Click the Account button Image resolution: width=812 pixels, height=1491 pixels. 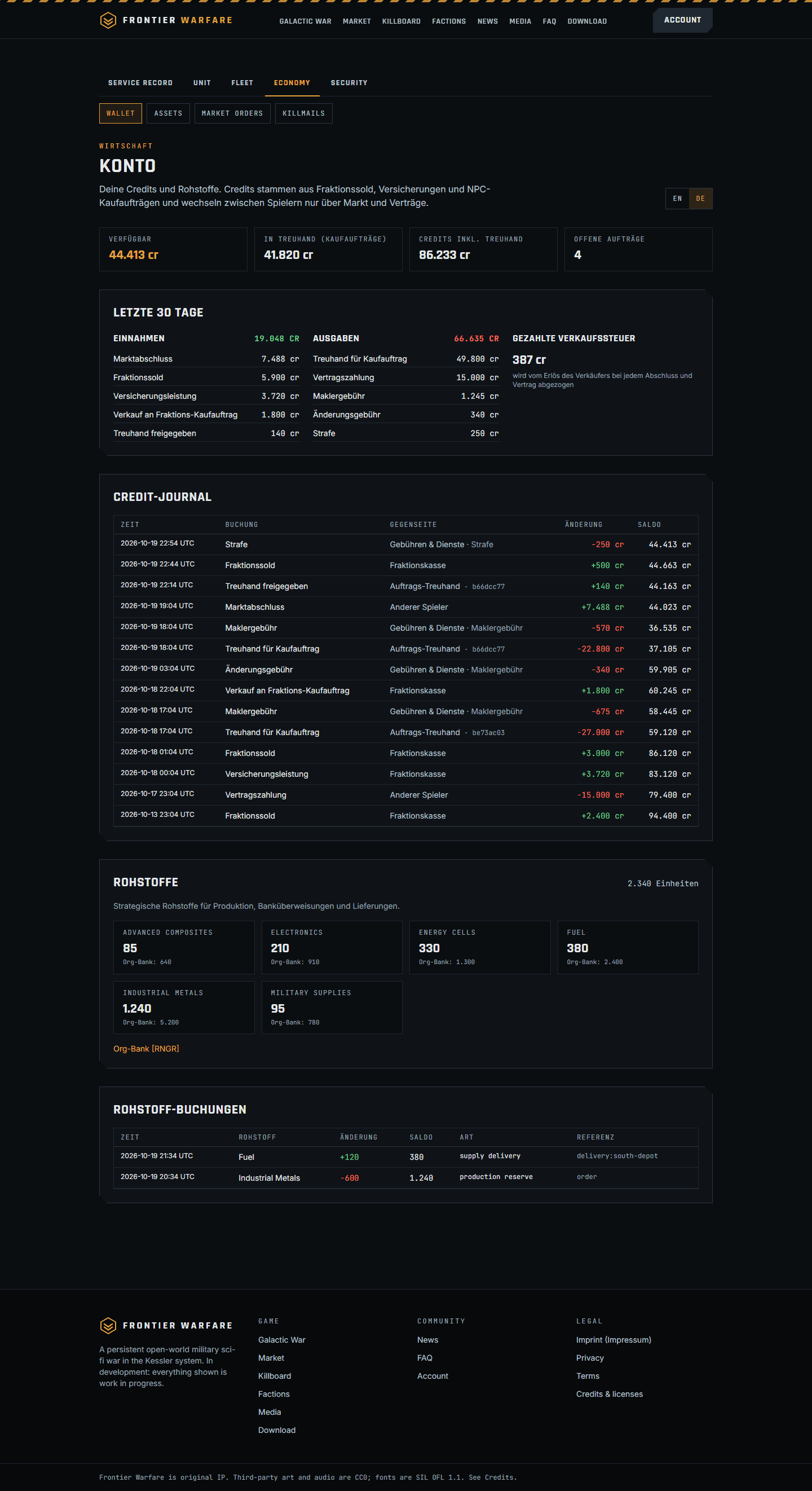[x=682, y=20]
